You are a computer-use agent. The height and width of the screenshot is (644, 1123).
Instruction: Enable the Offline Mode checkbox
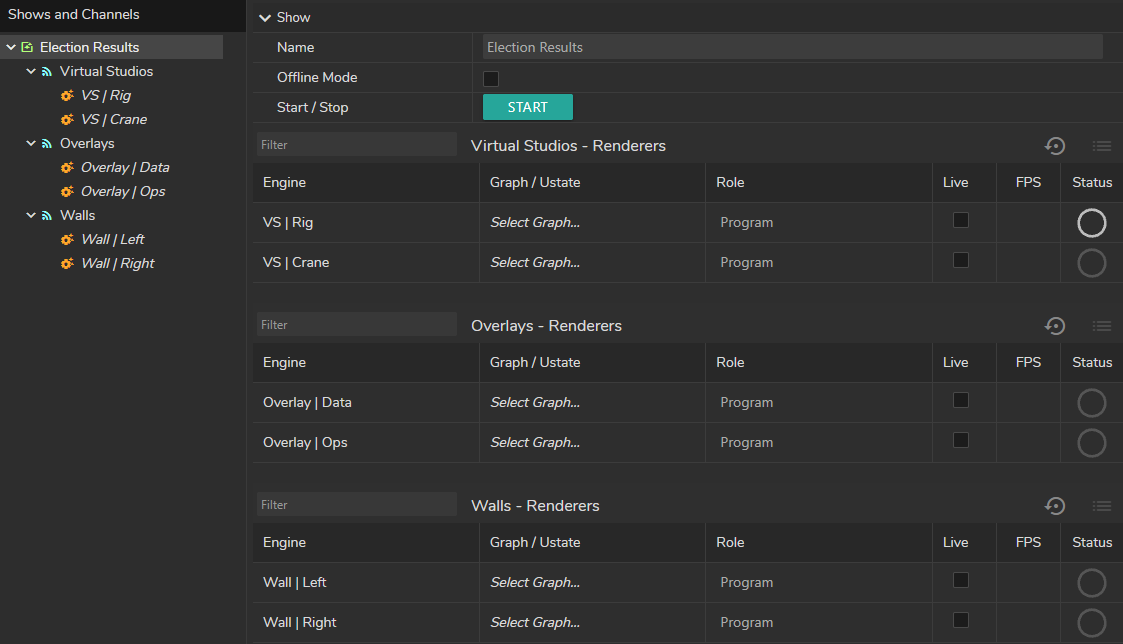[491, 78]
